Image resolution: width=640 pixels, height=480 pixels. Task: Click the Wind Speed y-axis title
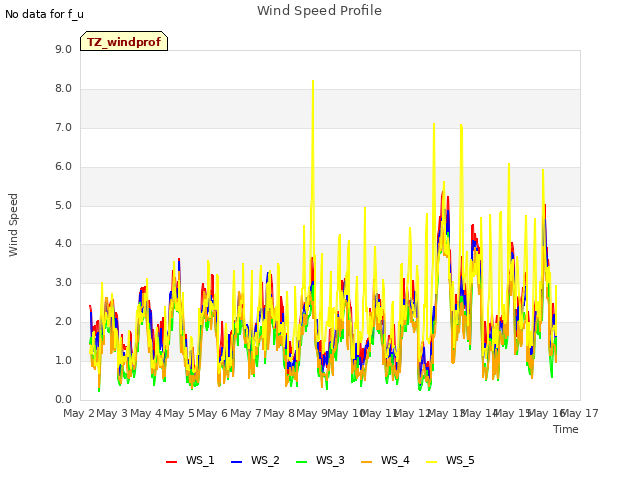coord(13,225)
